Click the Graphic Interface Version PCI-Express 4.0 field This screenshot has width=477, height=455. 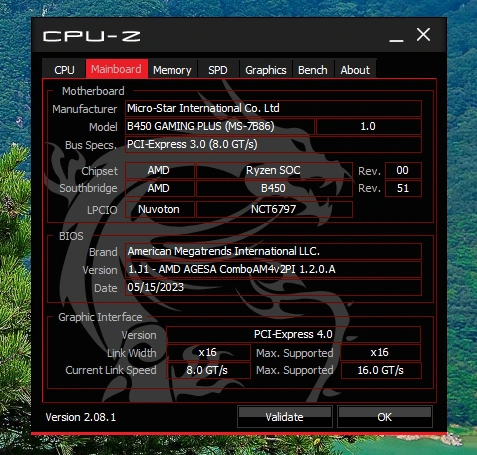click(x=293, y=334)
